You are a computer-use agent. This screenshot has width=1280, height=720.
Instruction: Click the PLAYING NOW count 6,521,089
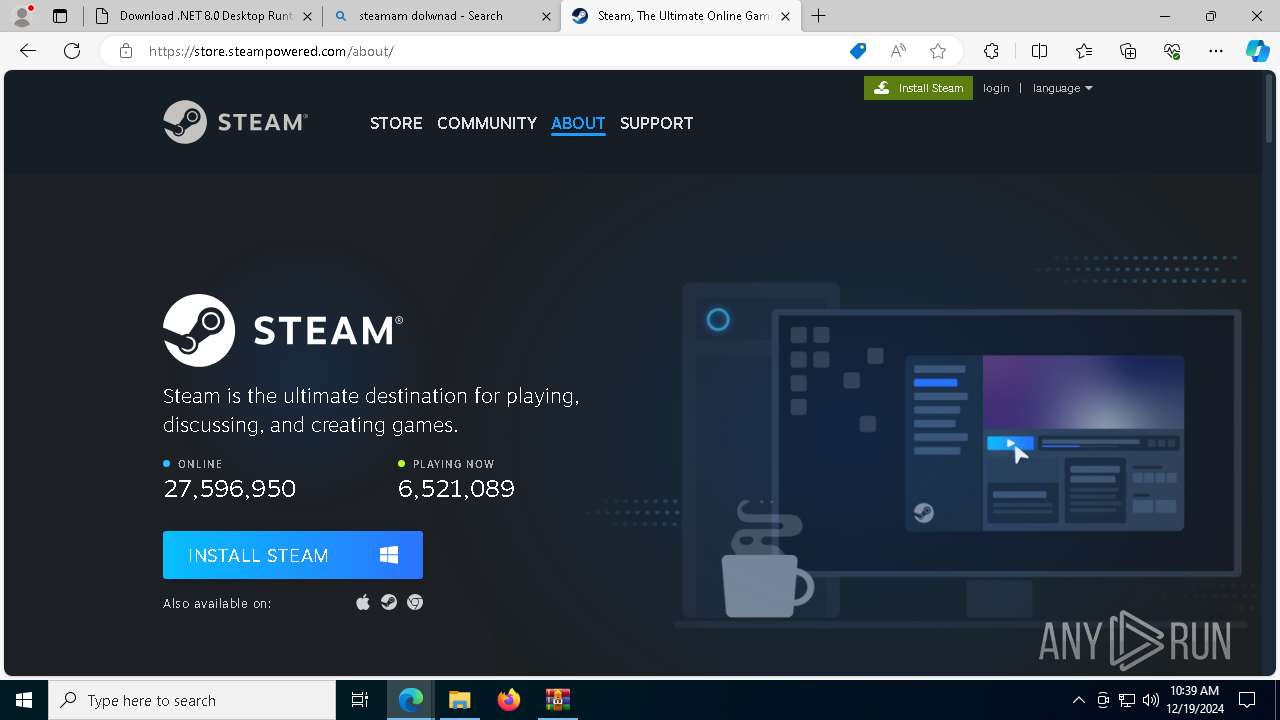point(456,488)
